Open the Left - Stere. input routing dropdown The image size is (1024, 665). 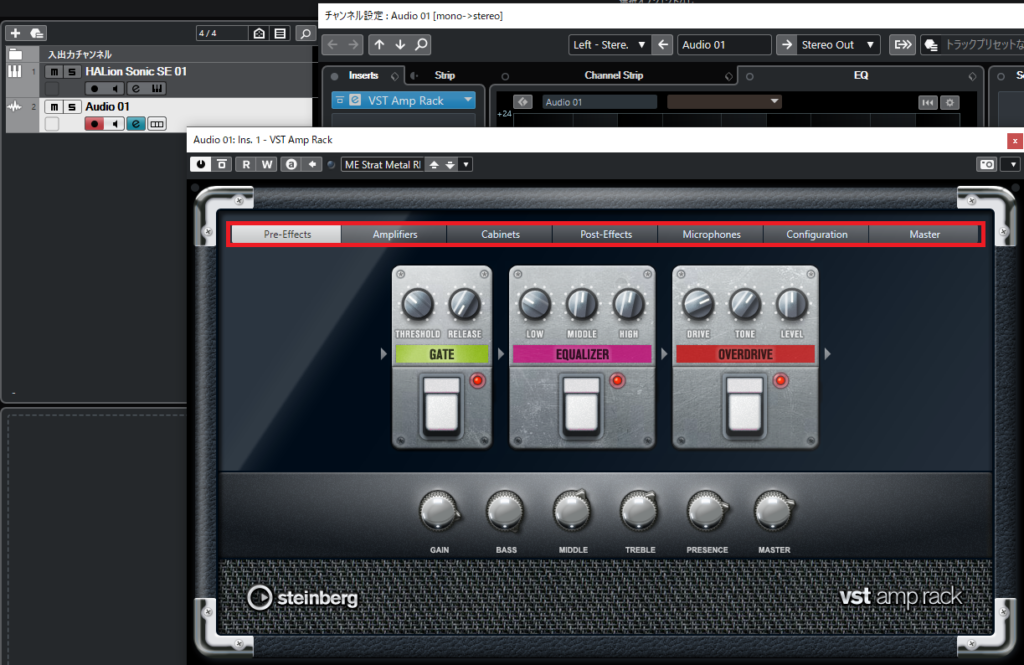[x=609, y=44]
